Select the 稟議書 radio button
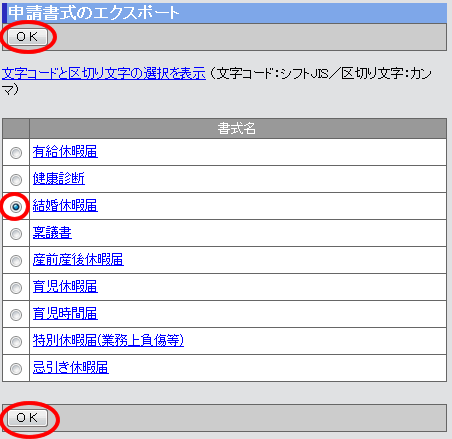The image size is (452, 439). click(x=16, y=234)
